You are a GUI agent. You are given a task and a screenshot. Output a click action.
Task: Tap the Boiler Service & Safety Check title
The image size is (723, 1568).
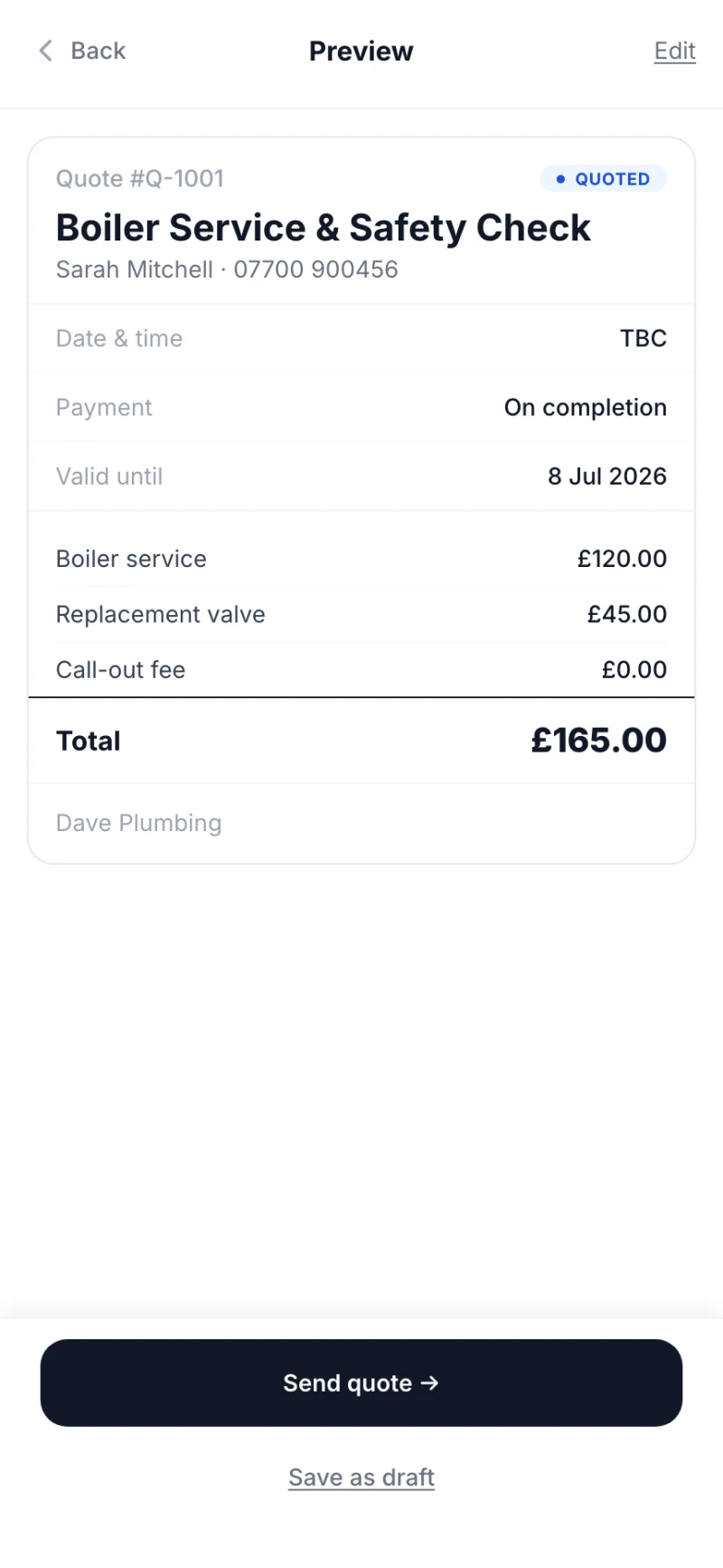(x=324, y=228)
